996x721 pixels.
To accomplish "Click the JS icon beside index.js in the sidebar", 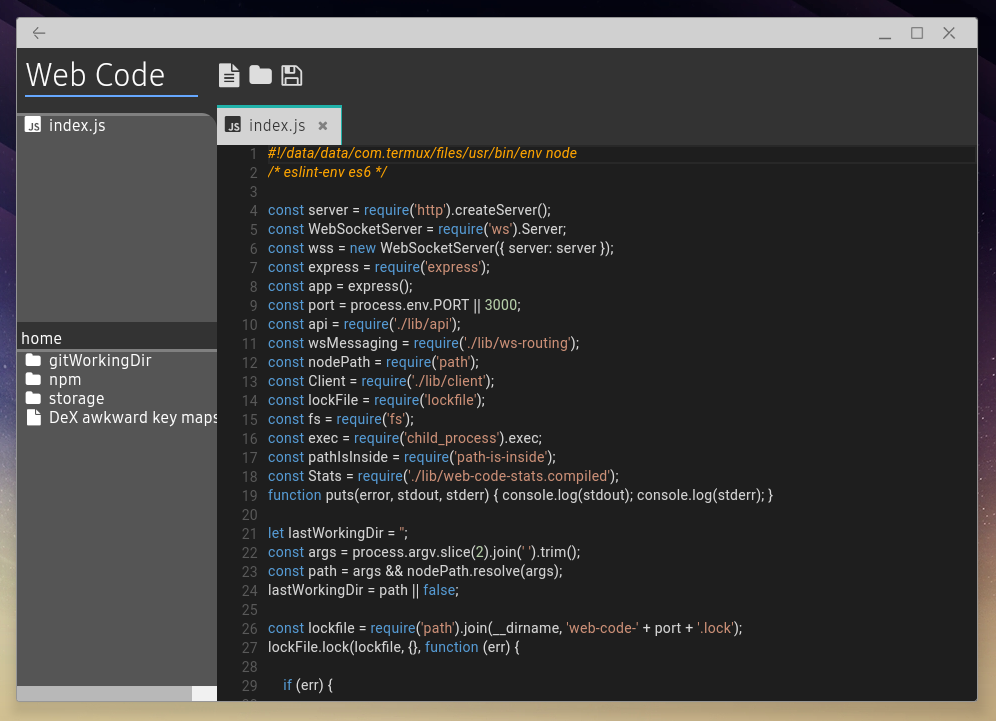I will (33, 126).
